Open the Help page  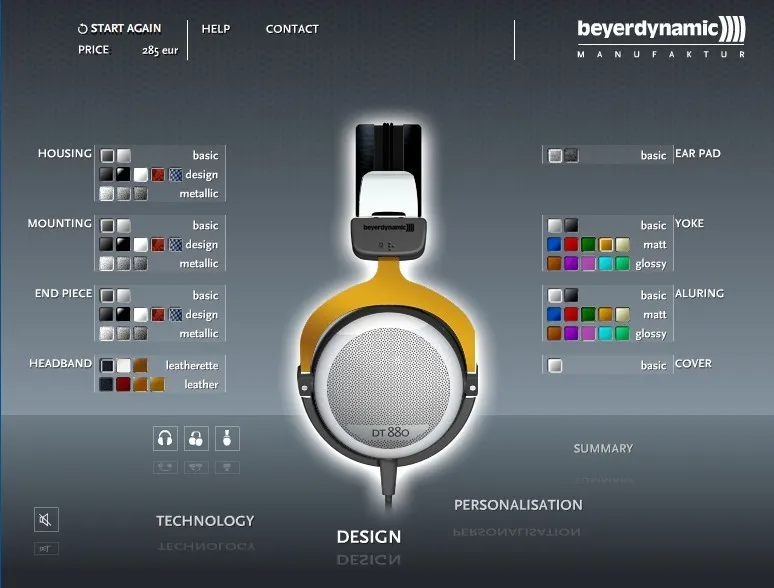[x=216, y=29]
